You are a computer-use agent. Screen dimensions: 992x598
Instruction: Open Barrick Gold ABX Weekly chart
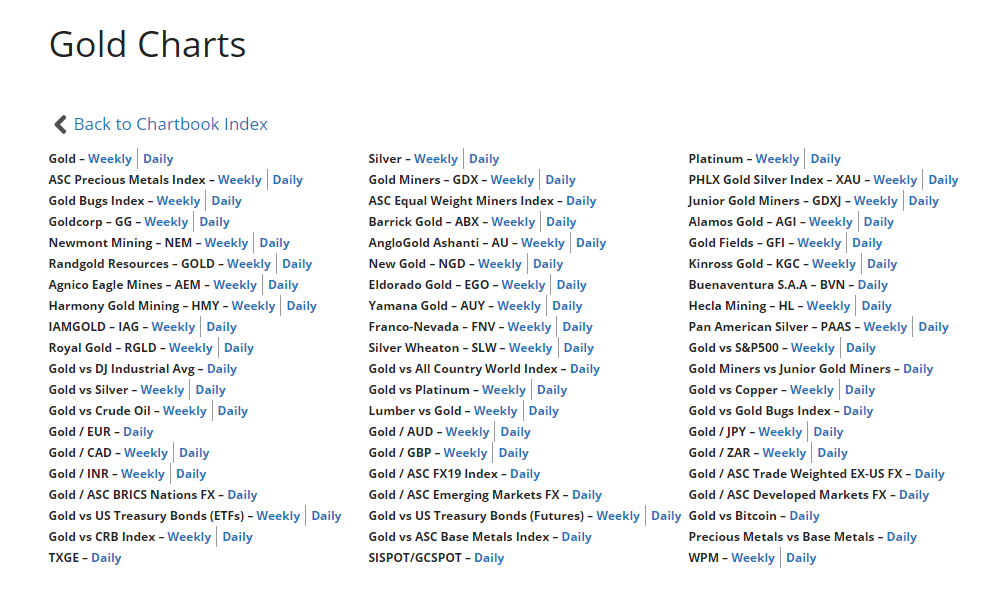[x=514, y=221]
